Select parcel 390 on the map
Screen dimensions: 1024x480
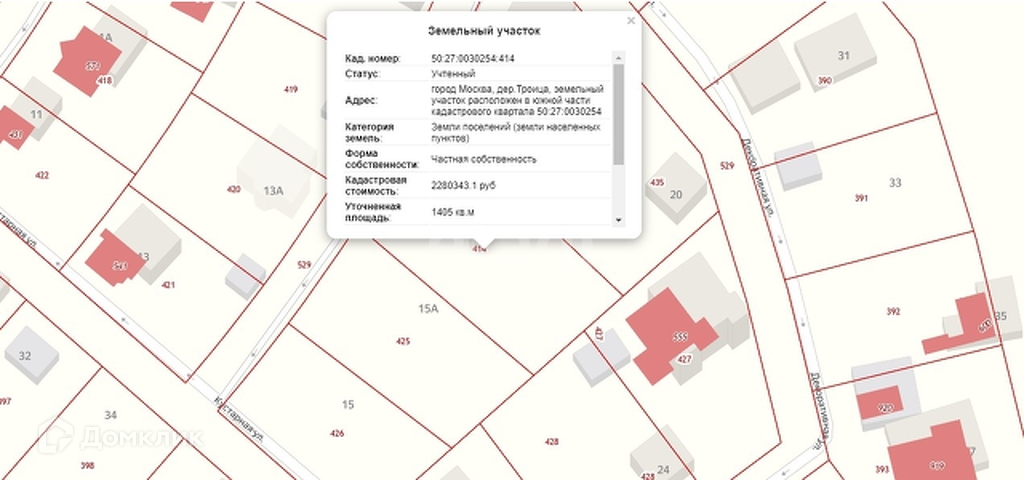[x=825, y=81]
